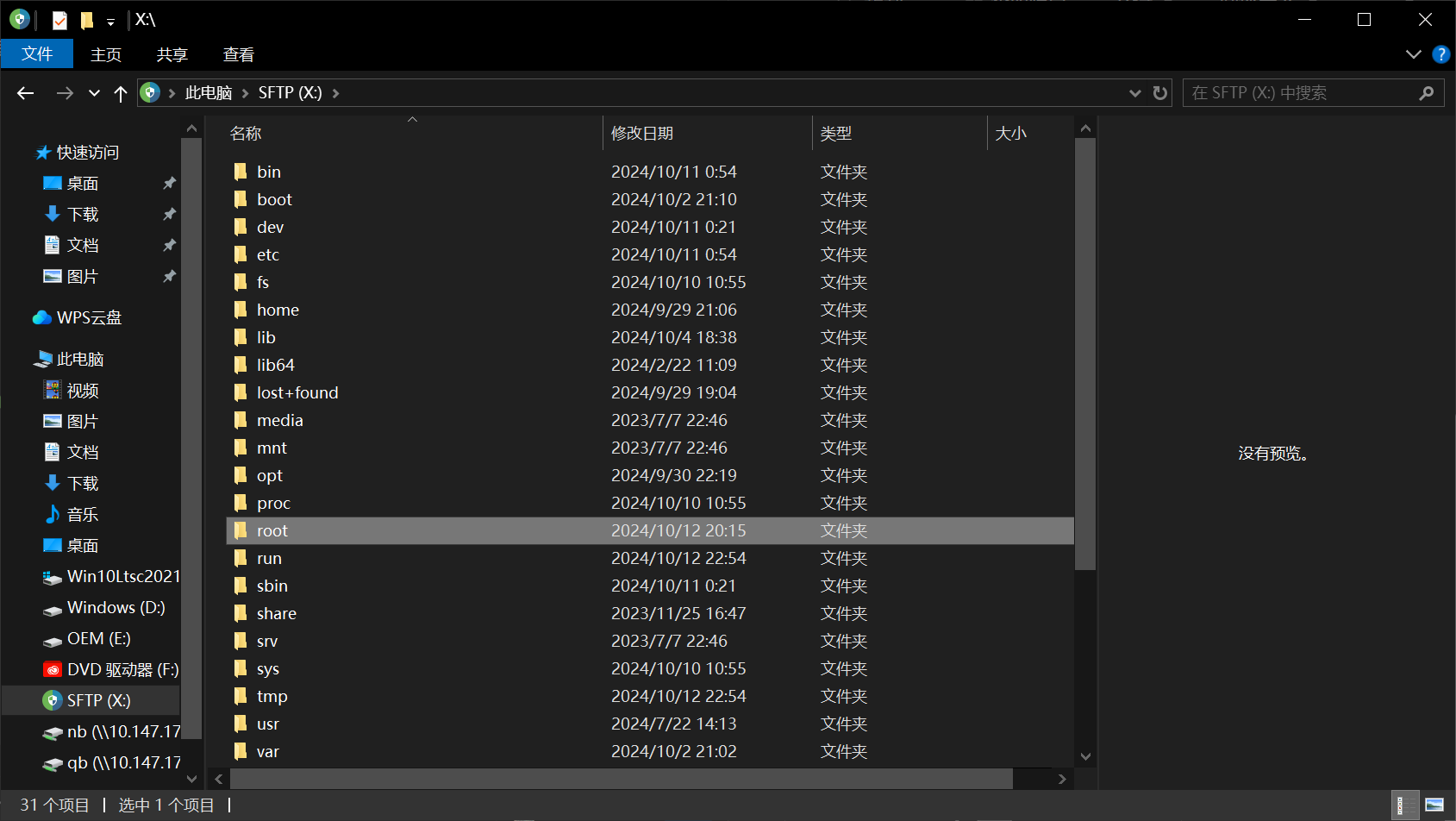The width and height of the screenshot is (1456, 821).
Task: Navigate up one folder level
Action: click(x=121, y=93)
